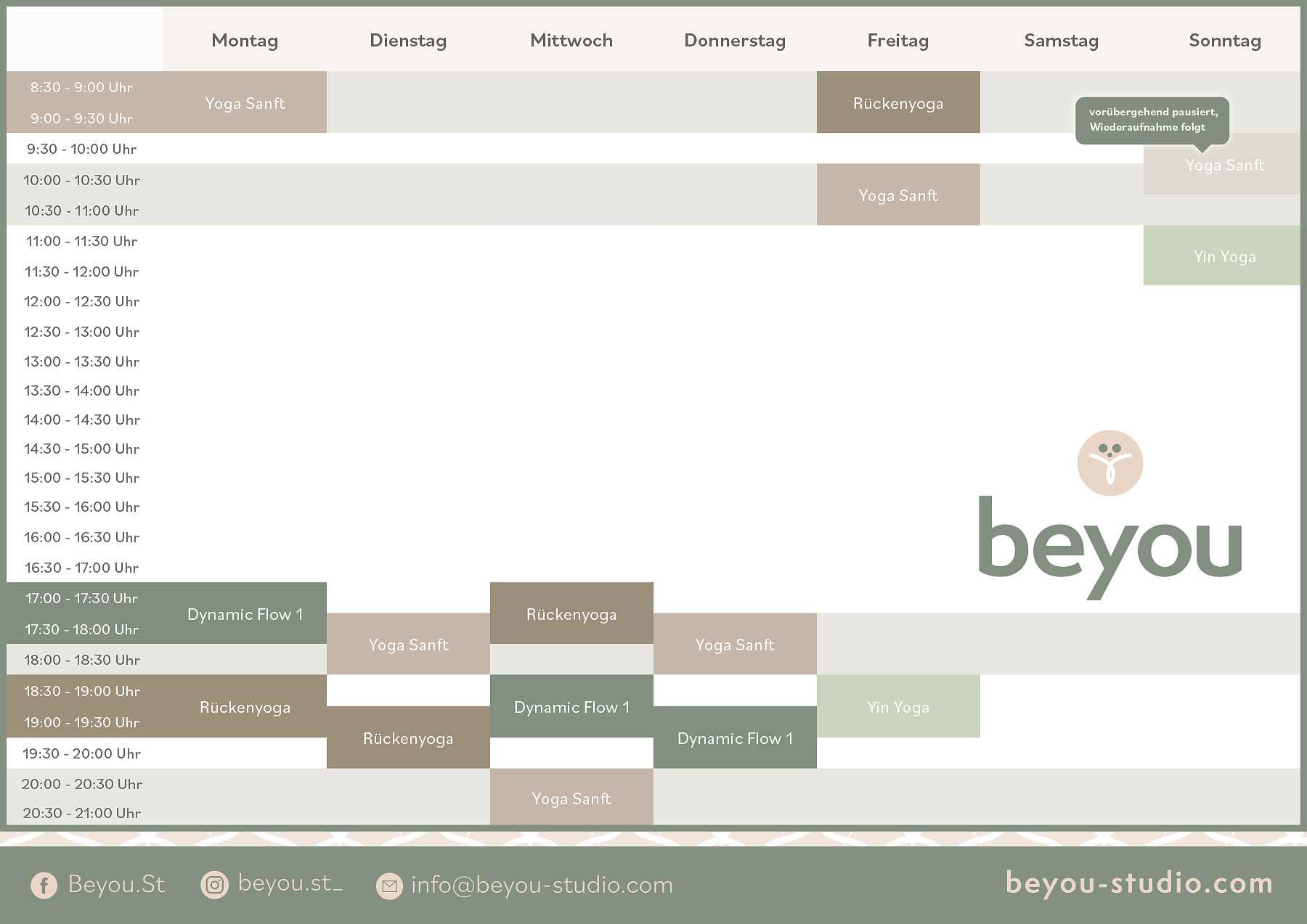1307x924 pixels.
Task: Click the info@beyou-studio.com email address
Action: click(542, 885)
